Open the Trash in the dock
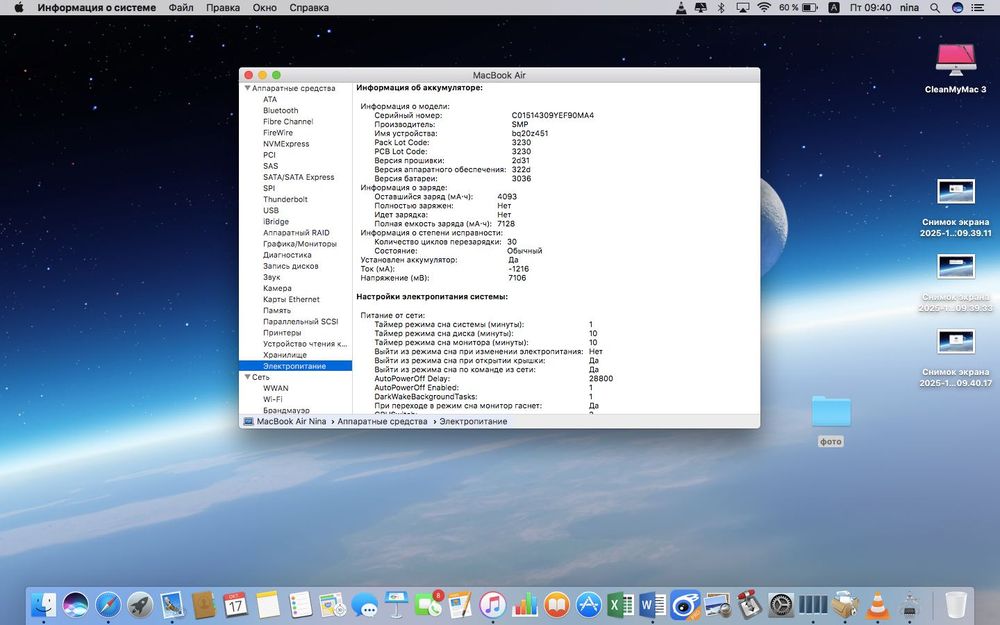Viewport: 1000px width, 625px height. pos(956,604)
